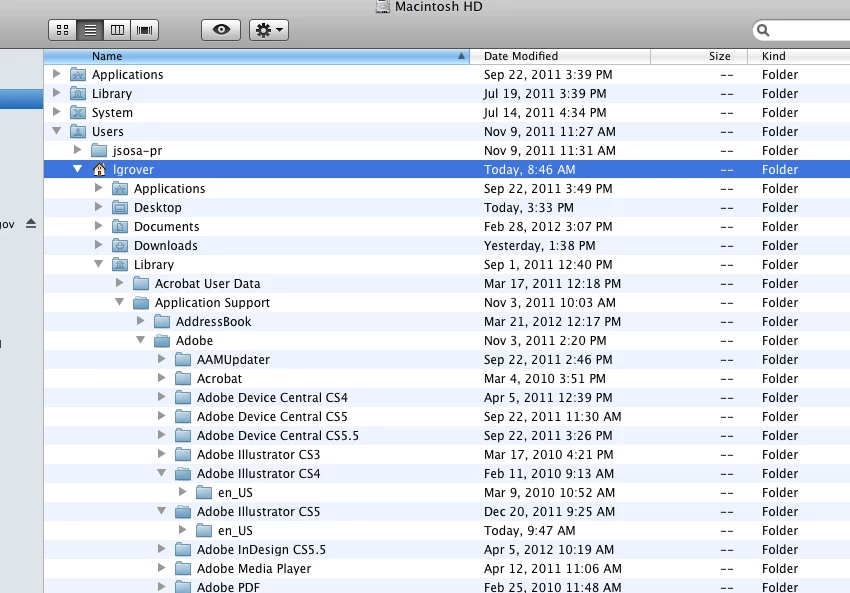Open Quick Look with the eye button
This screenshot has height=593, width=850.
221,30
